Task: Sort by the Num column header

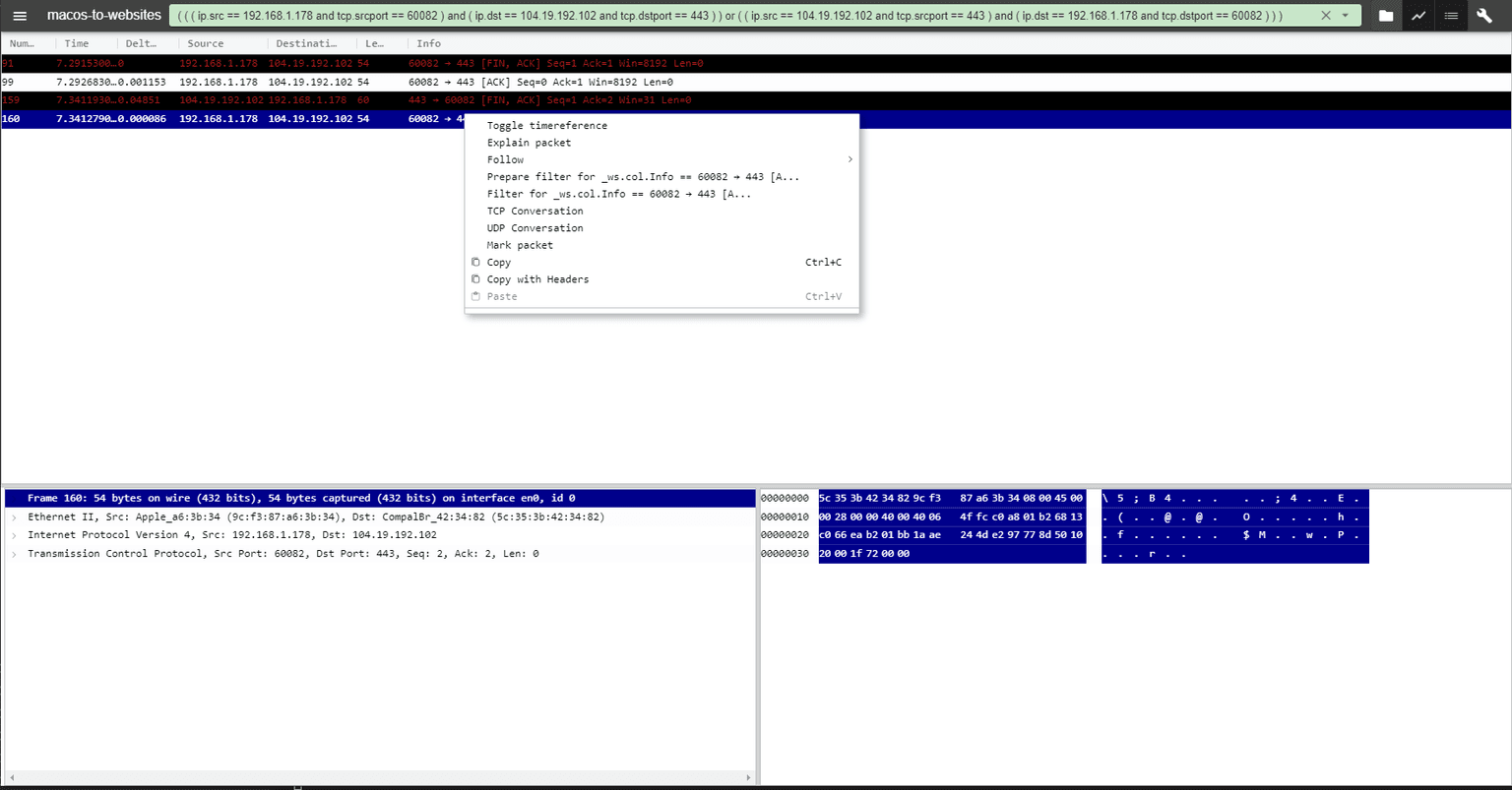Action: (22, 43)
